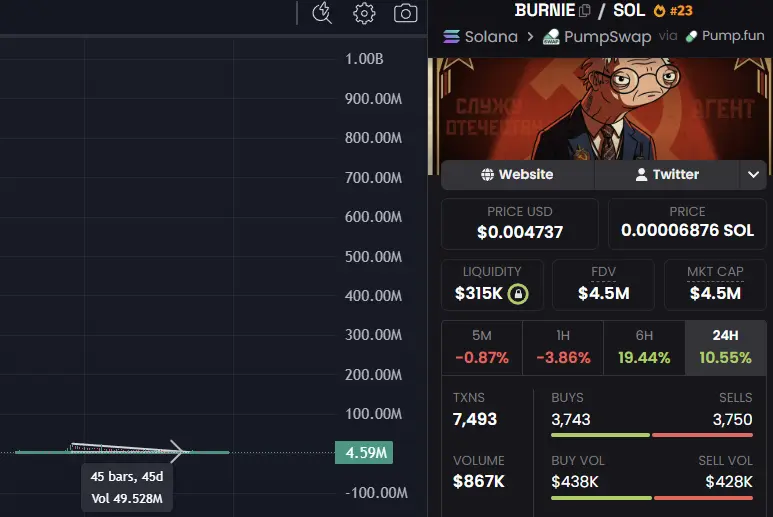The height and width of the screenshot is (517, 773).
Task: Click the 4.59M current price label
Action: coord(364,452)
